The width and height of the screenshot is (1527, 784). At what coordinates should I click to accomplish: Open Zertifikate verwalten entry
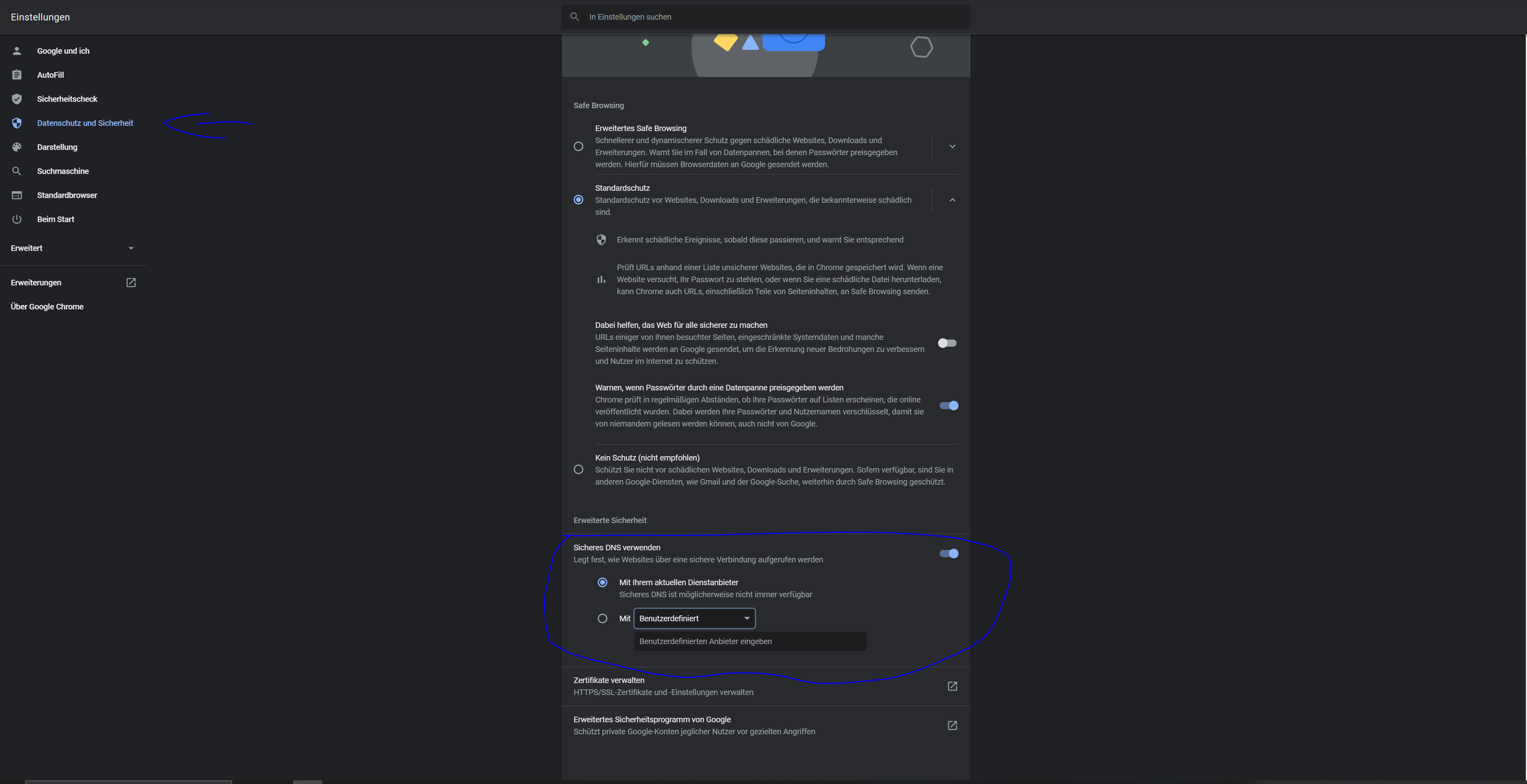point(765,686)
